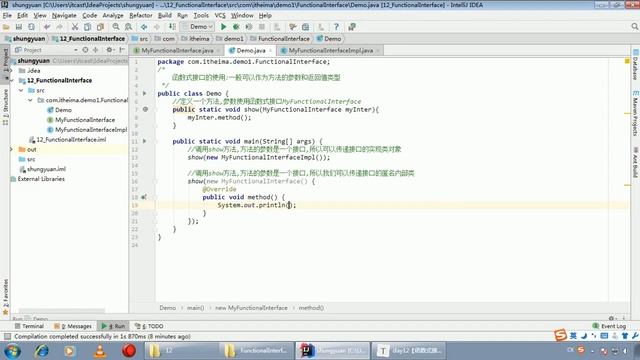Click the Replace toolbar icon

pyautogui.click(x=129, y=27)
